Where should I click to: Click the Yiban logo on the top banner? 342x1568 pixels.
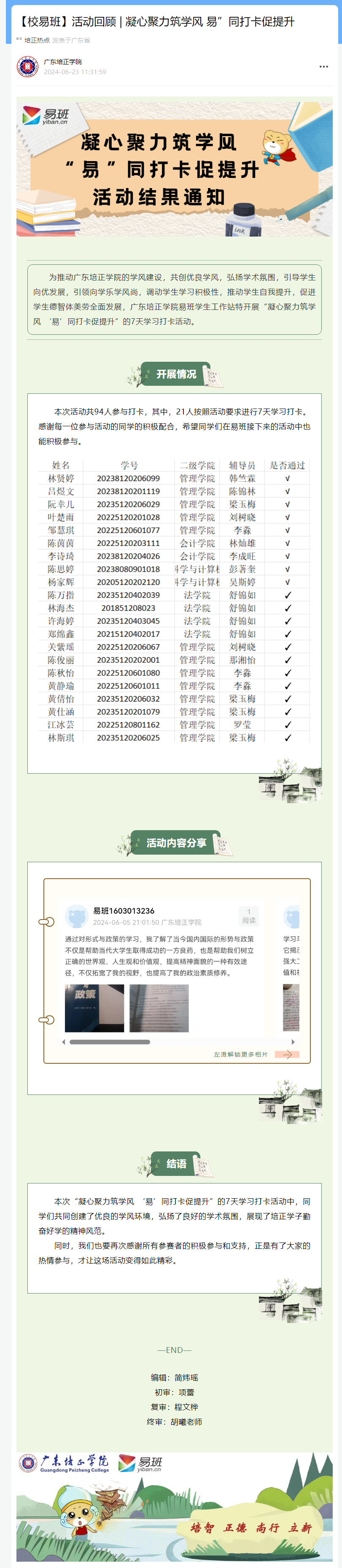tap(46, 116)
